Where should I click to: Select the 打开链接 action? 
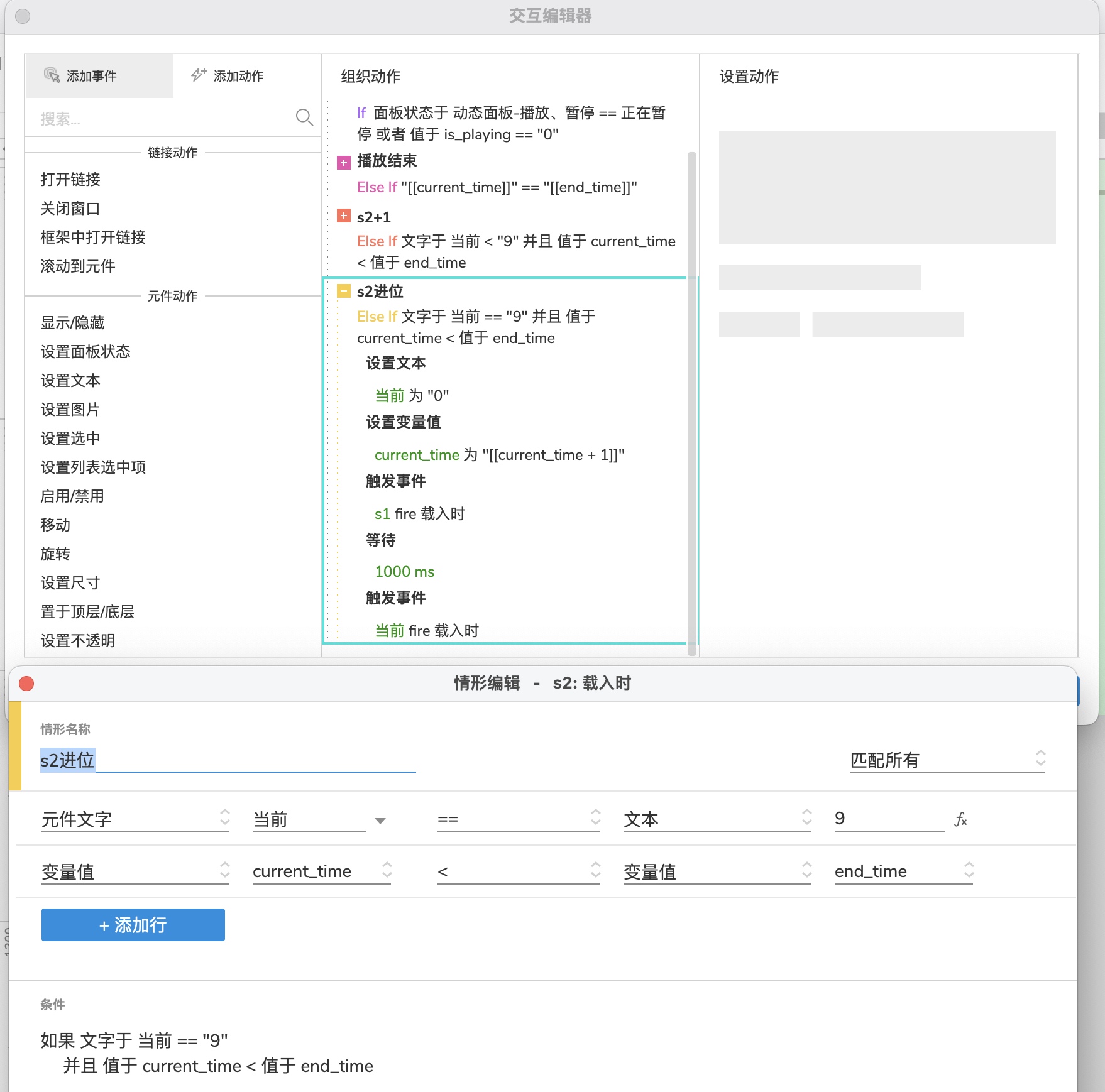coord(70,180)
